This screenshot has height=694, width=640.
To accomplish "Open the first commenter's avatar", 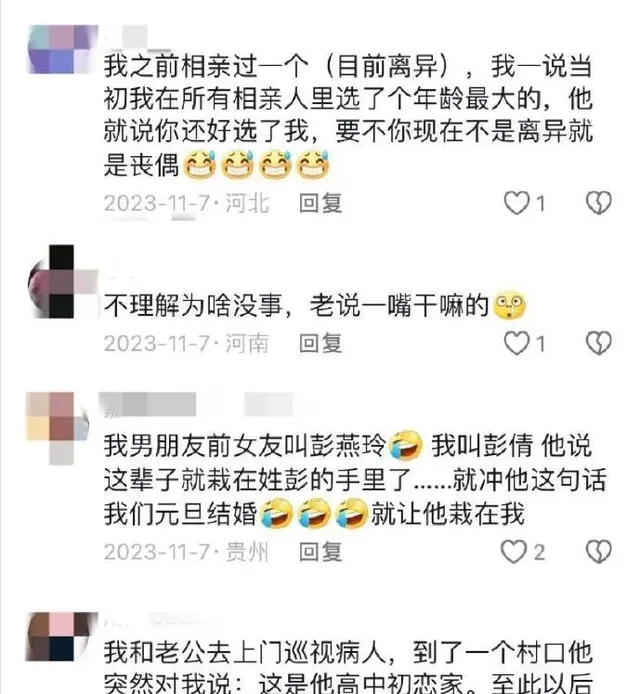I will click(62, 49).
